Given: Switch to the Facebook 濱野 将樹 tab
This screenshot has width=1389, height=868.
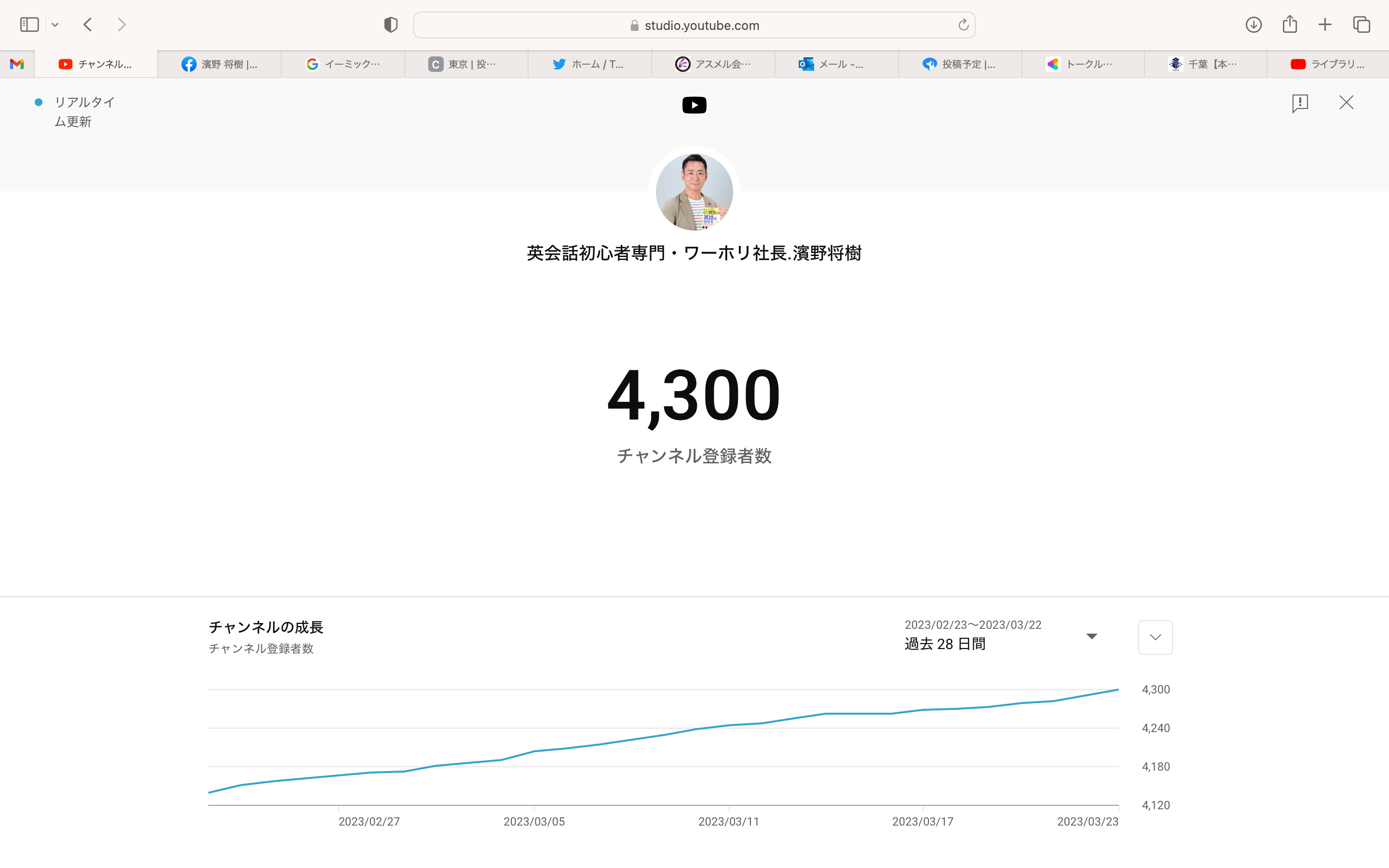Looking at the screenshot, I should pyautogui.click(x=219, y=64).
